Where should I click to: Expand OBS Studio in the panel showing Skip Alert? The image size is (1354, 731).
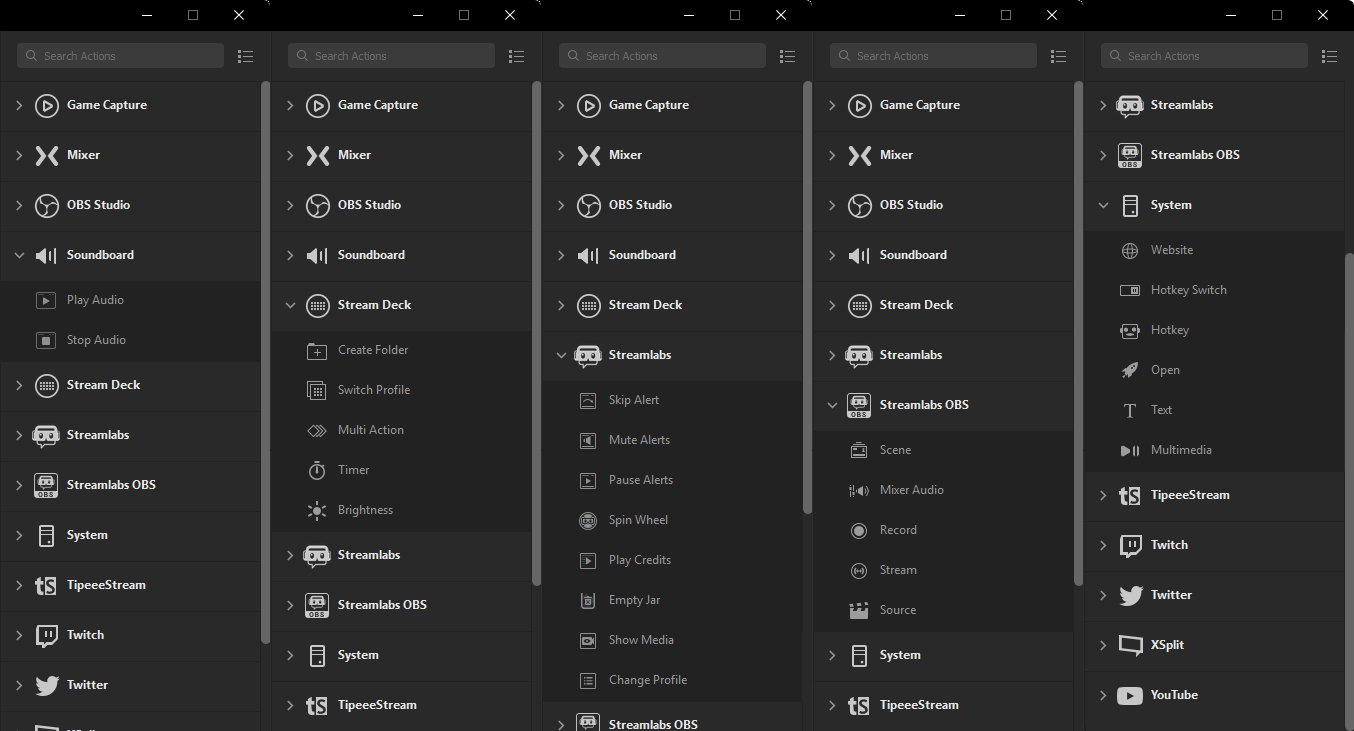coord(561,205)
